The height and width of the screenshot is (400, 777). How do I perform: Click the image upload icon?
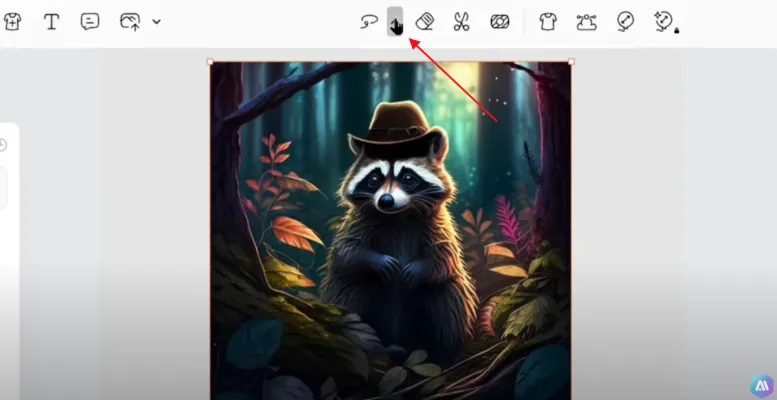pyautogui.click(x=130, y=21)
